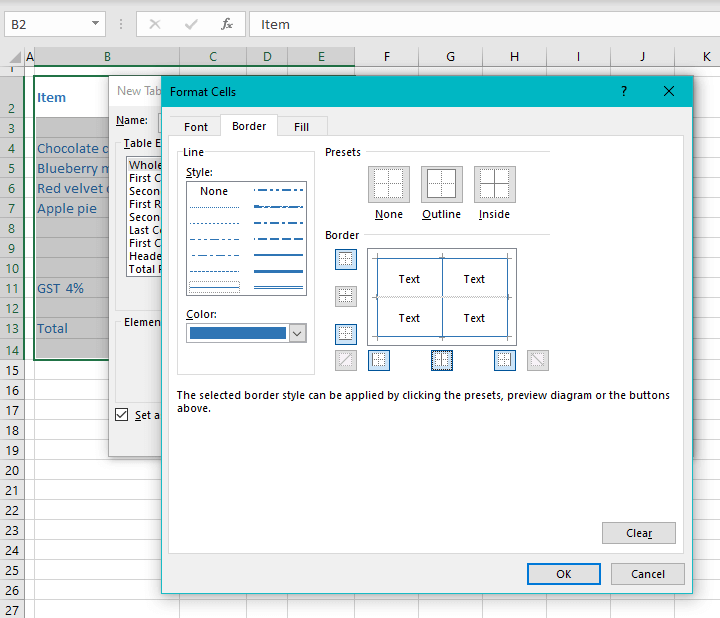Viewport: 720px width, 618px height.
Task: Select column F header
Action: pyautogui.click(x=387, y=56)
